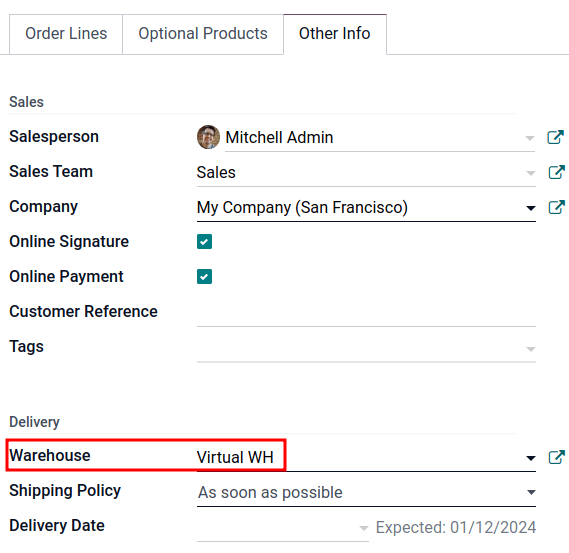Click the Salesperson label
The height and width of the screenshot is (553, 569).
[x=54, y=137]
